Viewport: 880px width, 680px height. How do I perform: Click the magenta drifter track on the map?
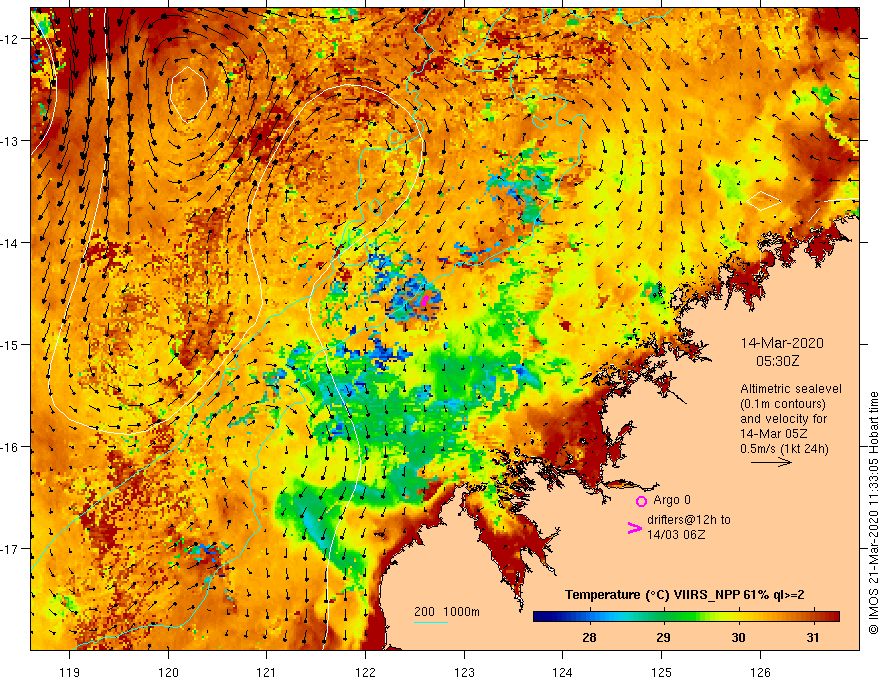click(x=425, y=299)
